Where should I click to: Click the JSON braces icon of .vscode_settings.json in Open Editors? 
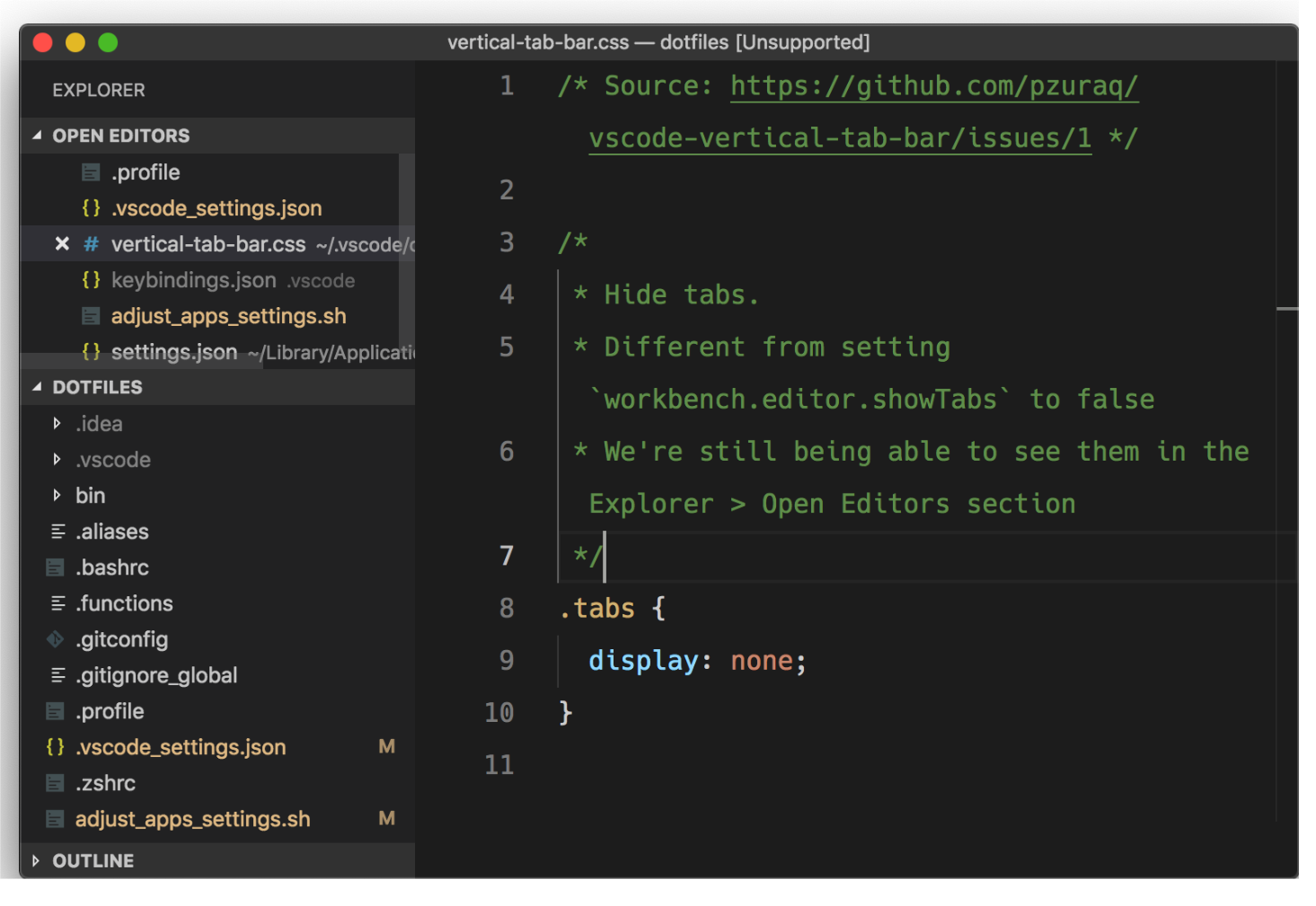91,207
